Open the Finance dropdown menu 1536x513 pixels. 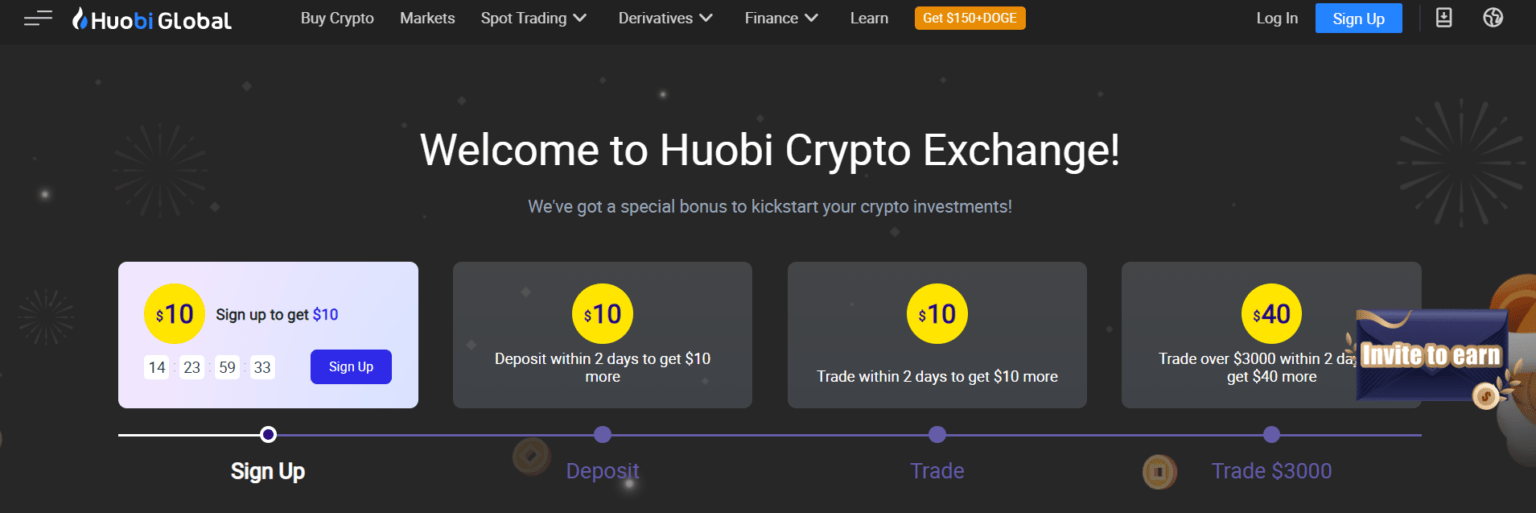click(782, 18)
